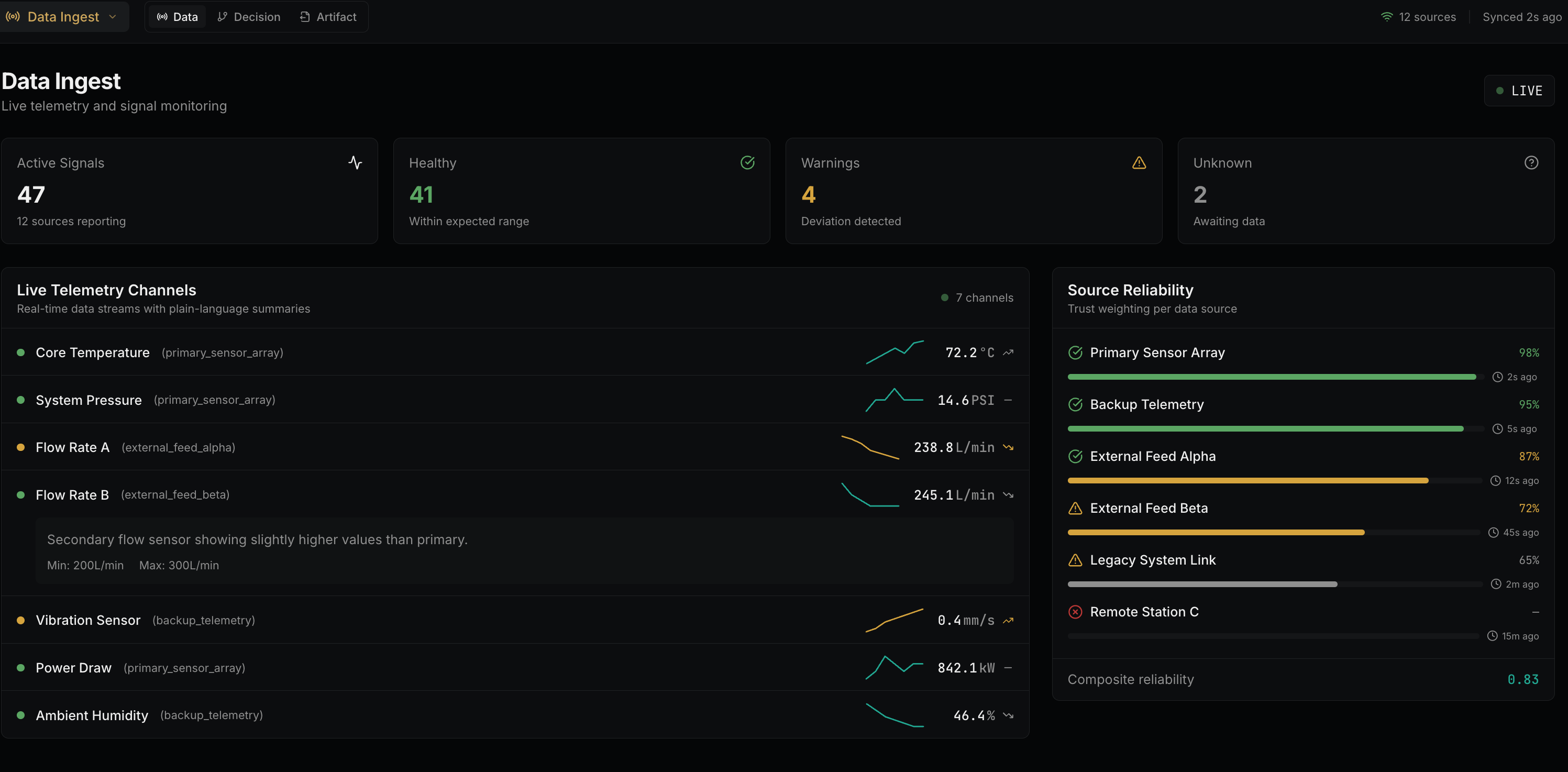This screenshot has width=1568, height=772.
Task: Expand the Vibration Sensor channel details
Action: pyautogui.click(x=514, y=620)
